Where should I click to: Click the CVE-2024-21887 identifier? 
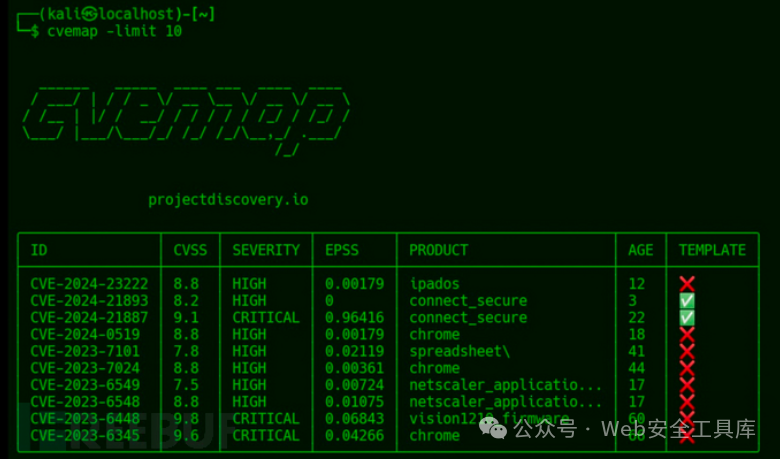click(x=90, y=318)
